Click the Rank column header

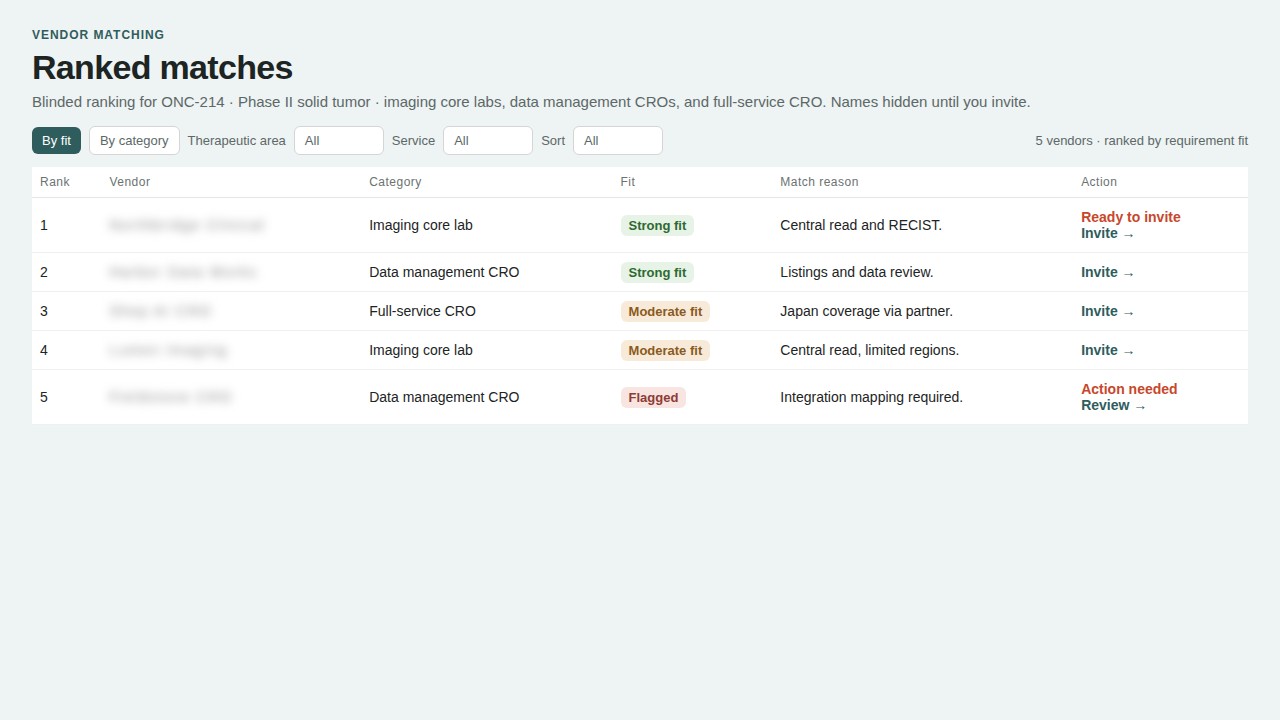pos(55,182)
